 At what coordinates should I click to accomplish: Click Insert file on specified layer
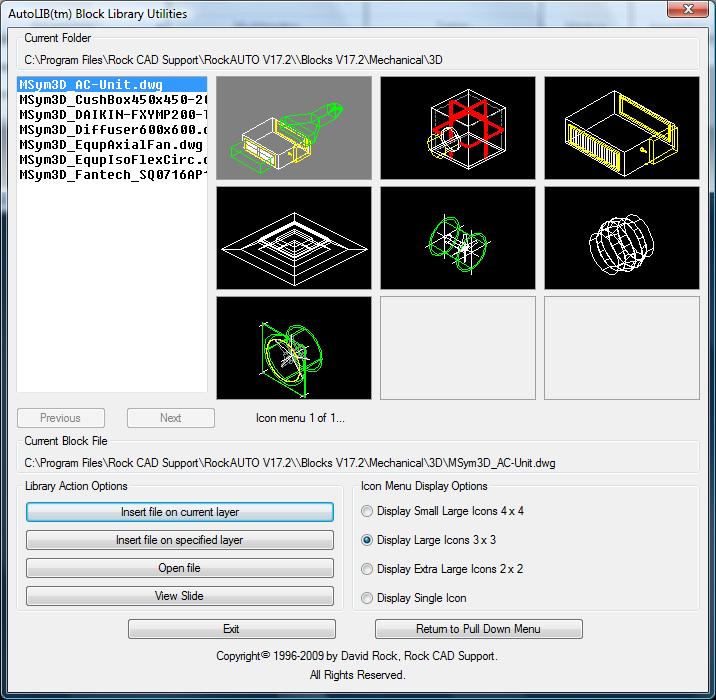180,540
